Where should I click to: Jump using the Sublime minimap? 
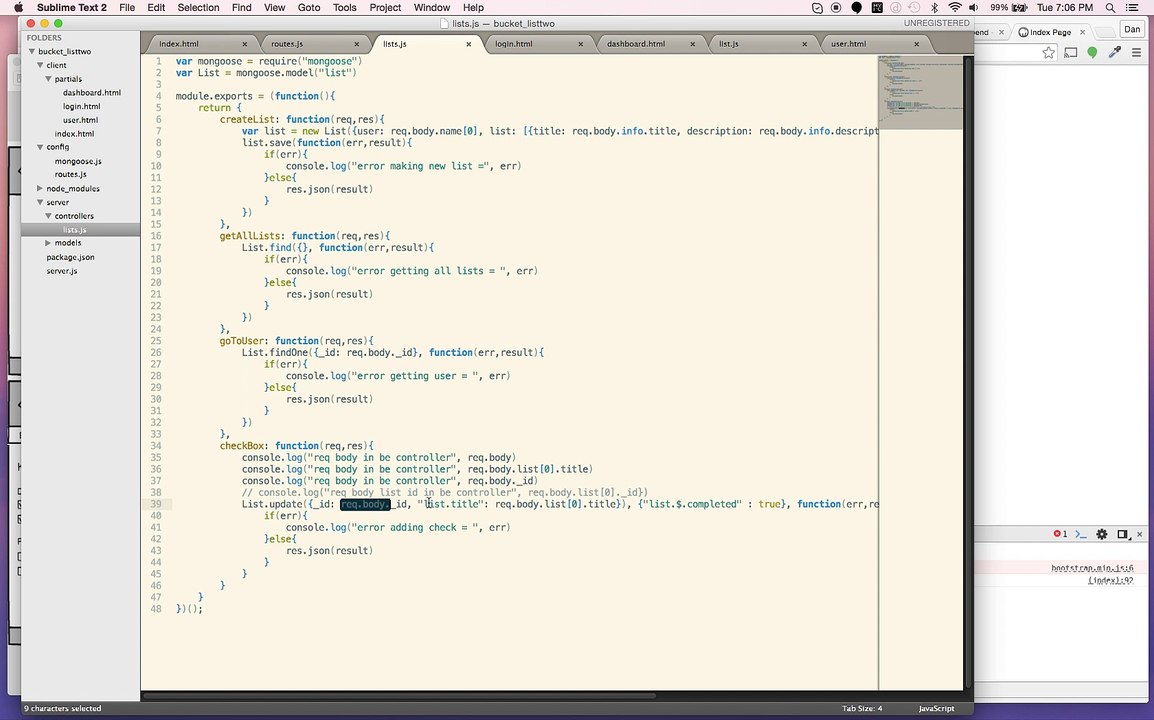(x=920, y=92)
